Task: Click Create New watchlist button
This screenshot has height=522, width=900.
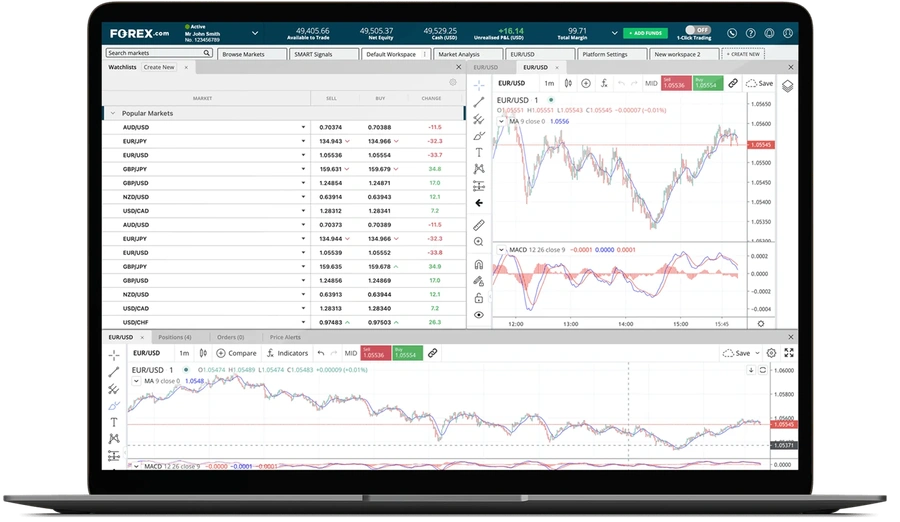Action: click(159, 67)
